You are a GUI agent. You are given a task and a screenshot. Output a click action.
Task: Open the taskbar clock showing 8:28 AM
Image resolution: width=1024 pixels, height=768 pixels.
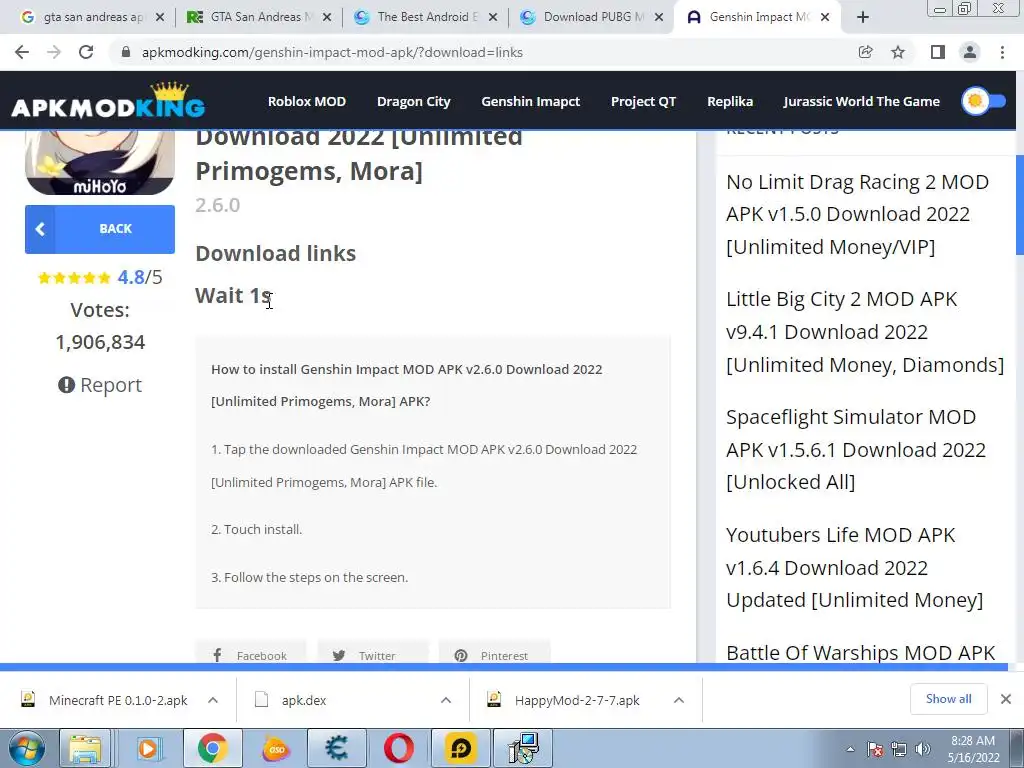point(973,749)
